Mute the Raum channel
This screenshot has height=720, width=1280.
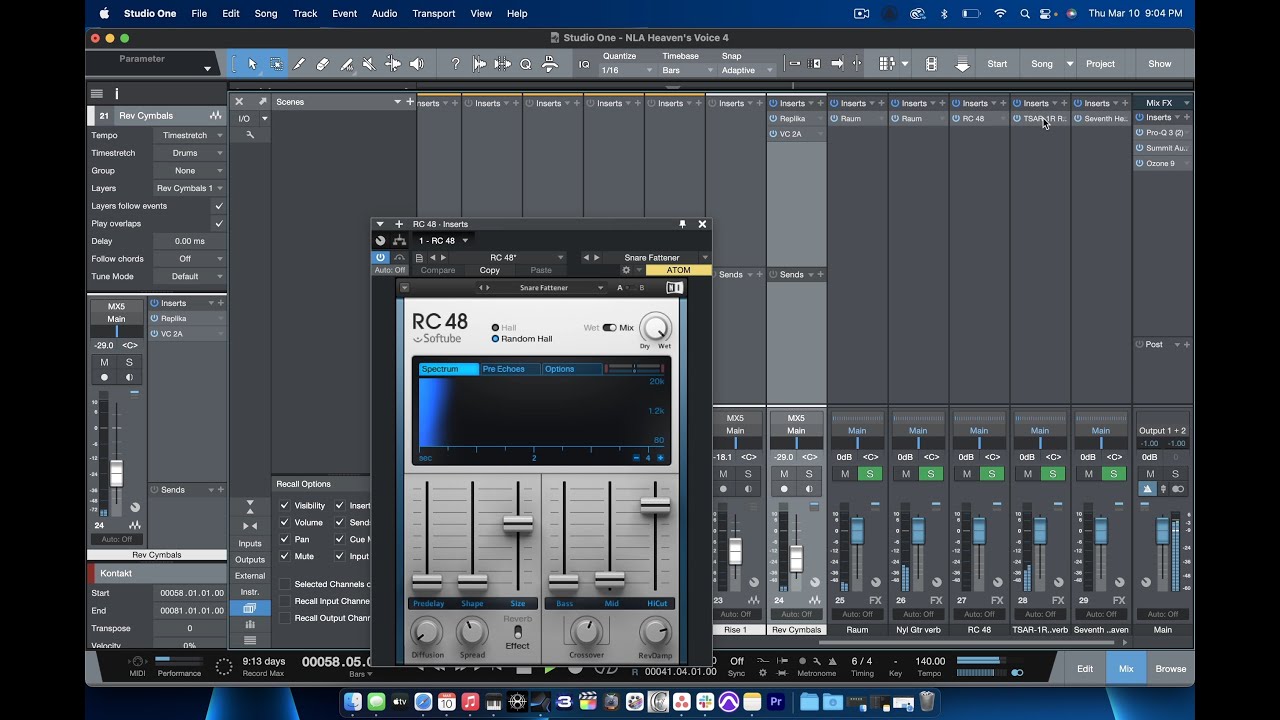[x=845, y=474]
